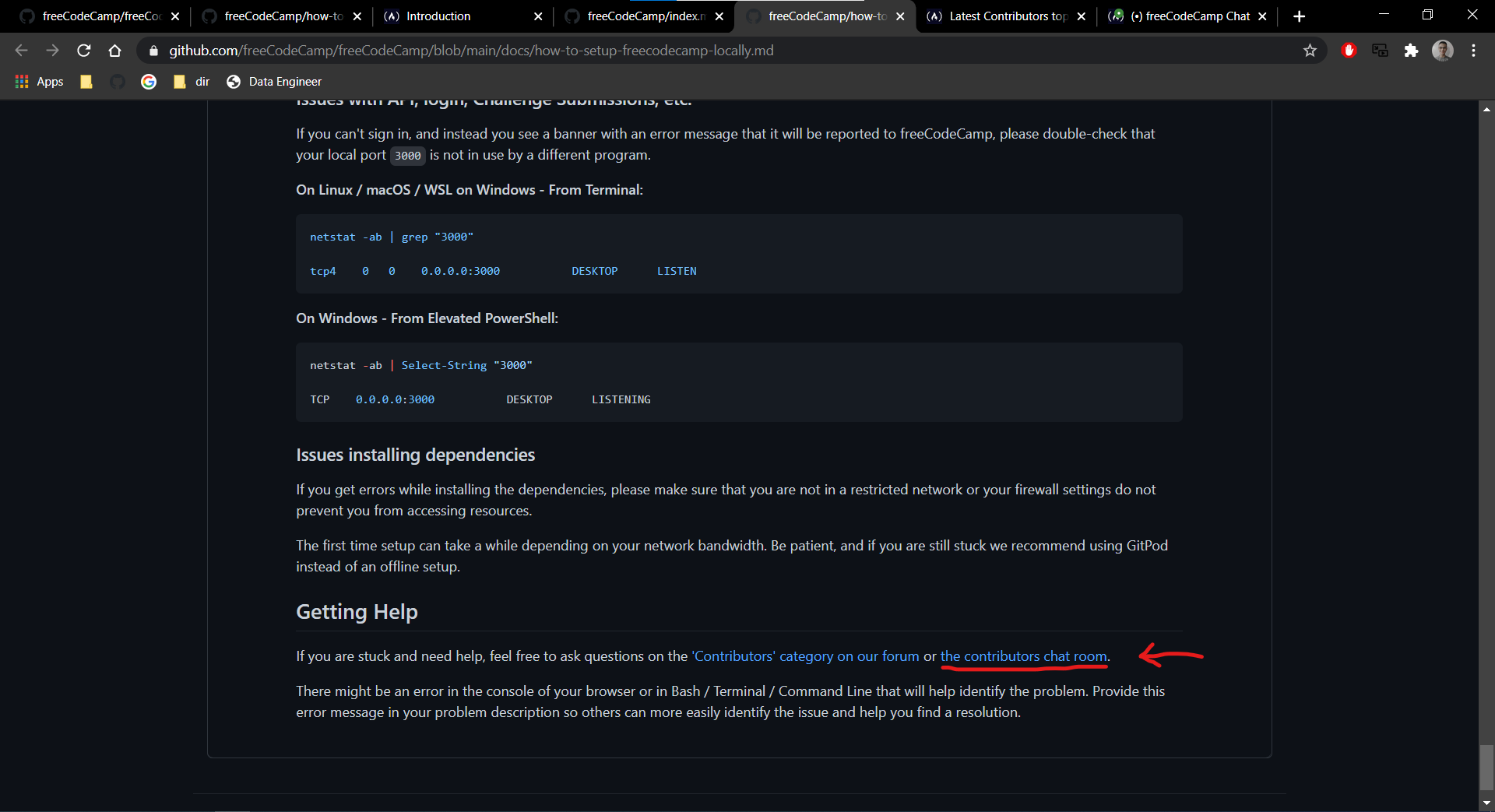Go to the browser home page
The width and height of the screenshot is (1495, 812).
pos(115,51)
